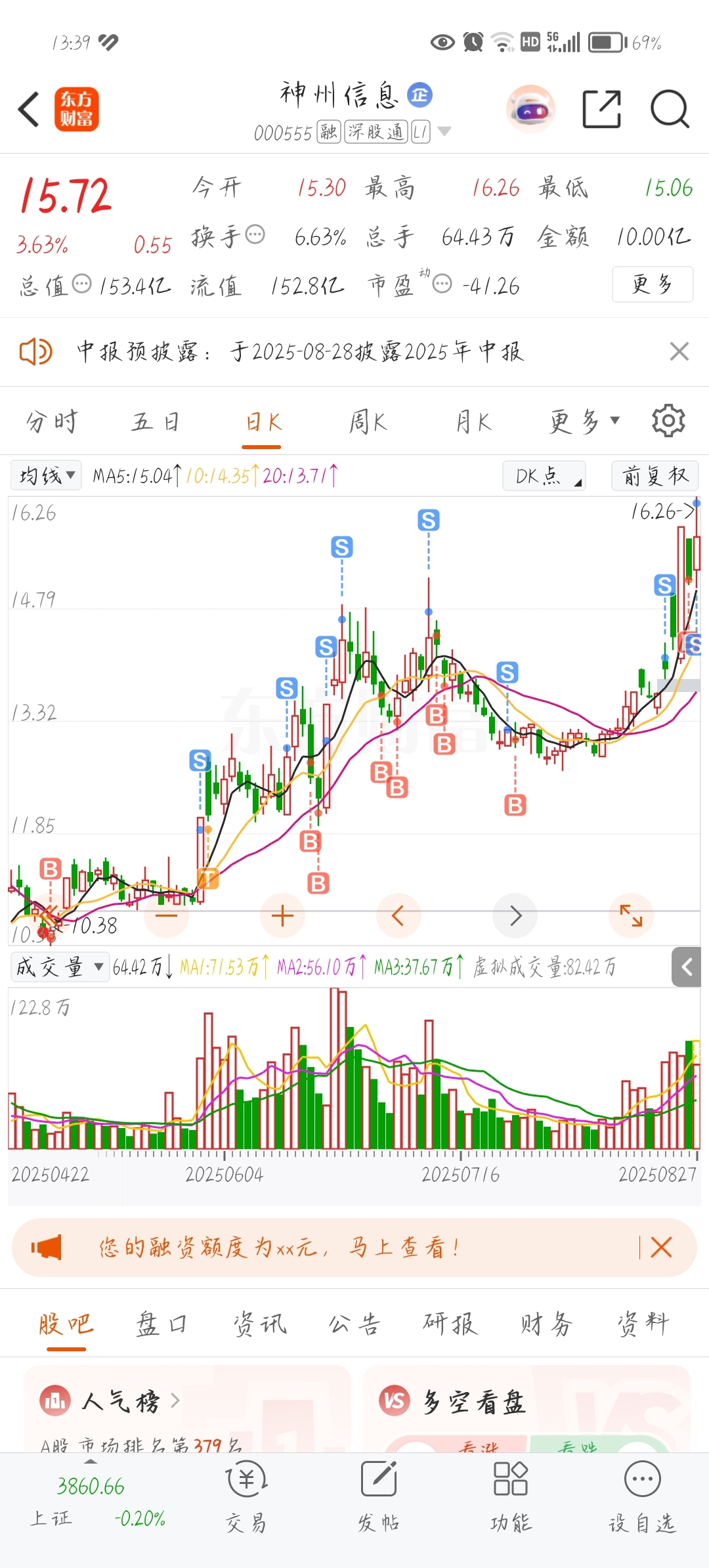This screenshot has width=709, height=1568.
Task: Open 资讯 news tab
Action: pyautogui.click(x=260, y=1324)
